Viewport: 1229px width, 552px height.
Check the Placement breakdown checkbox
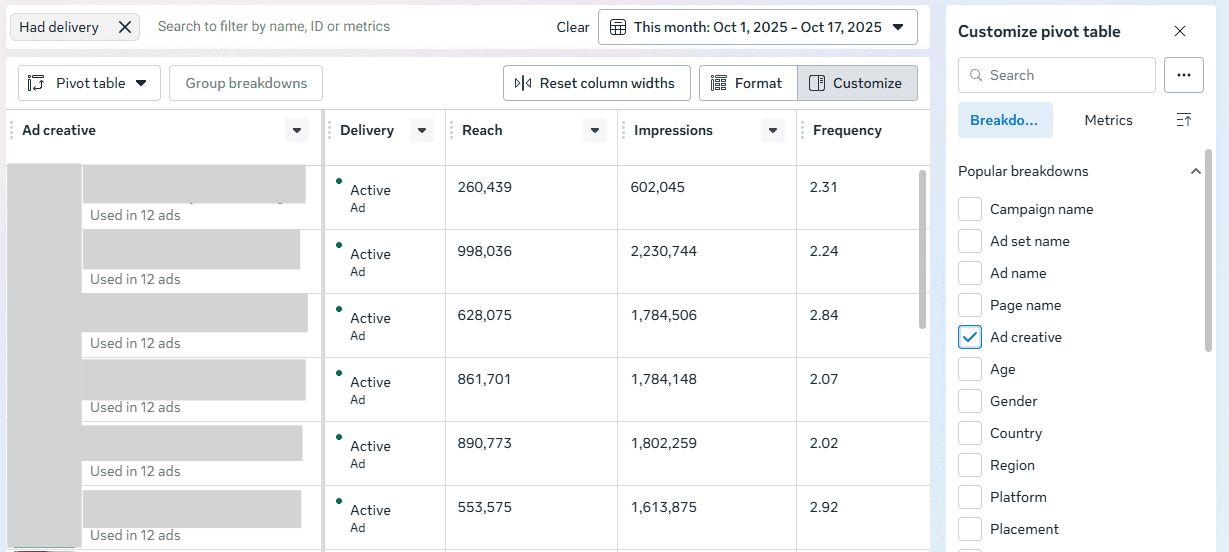pyautogui.click(x=970, y=529)
